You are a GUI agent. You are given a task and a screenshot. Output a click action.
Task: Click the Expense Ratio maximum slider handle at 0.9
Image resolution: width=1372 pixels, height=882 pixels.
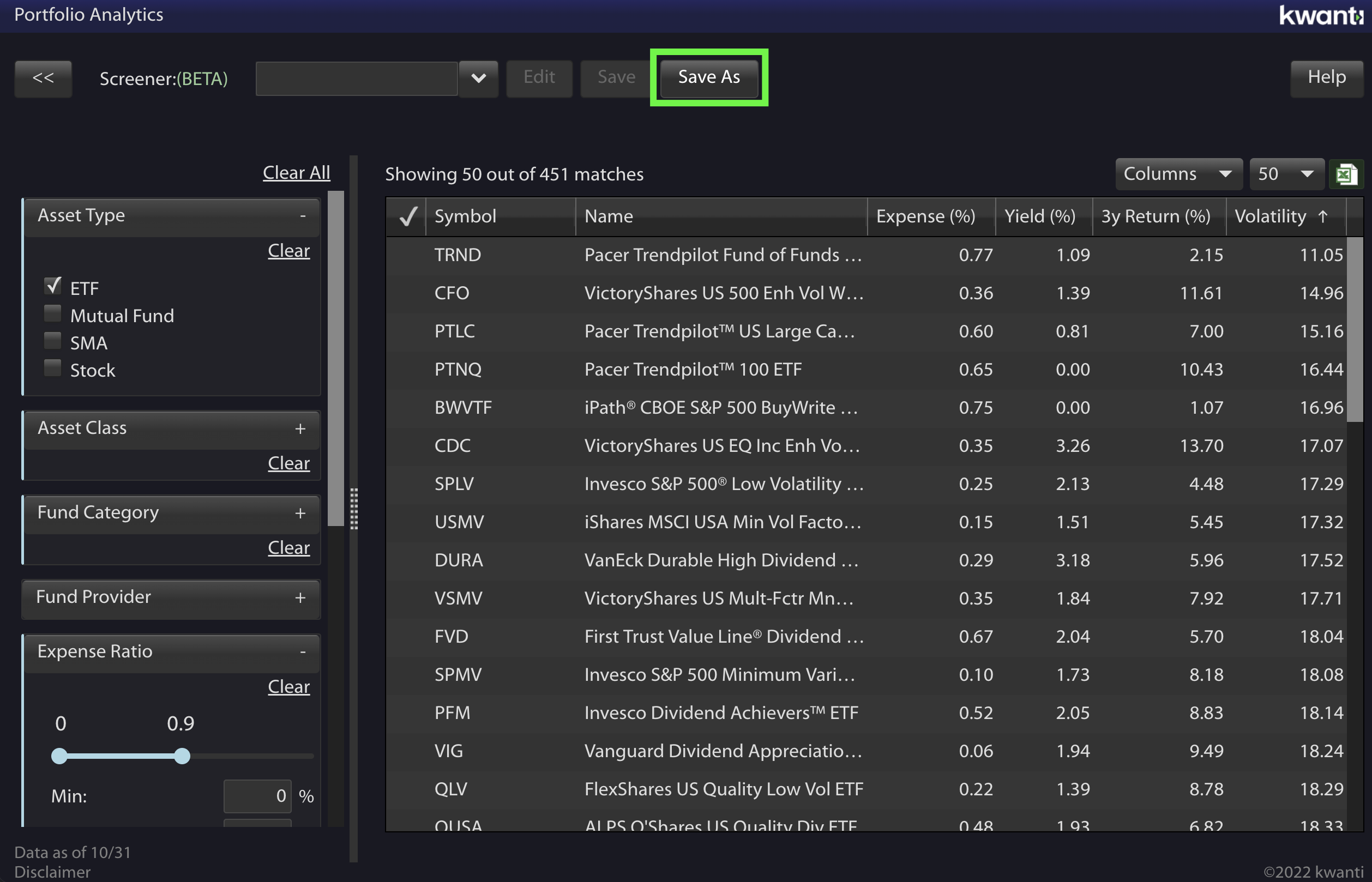182,756
